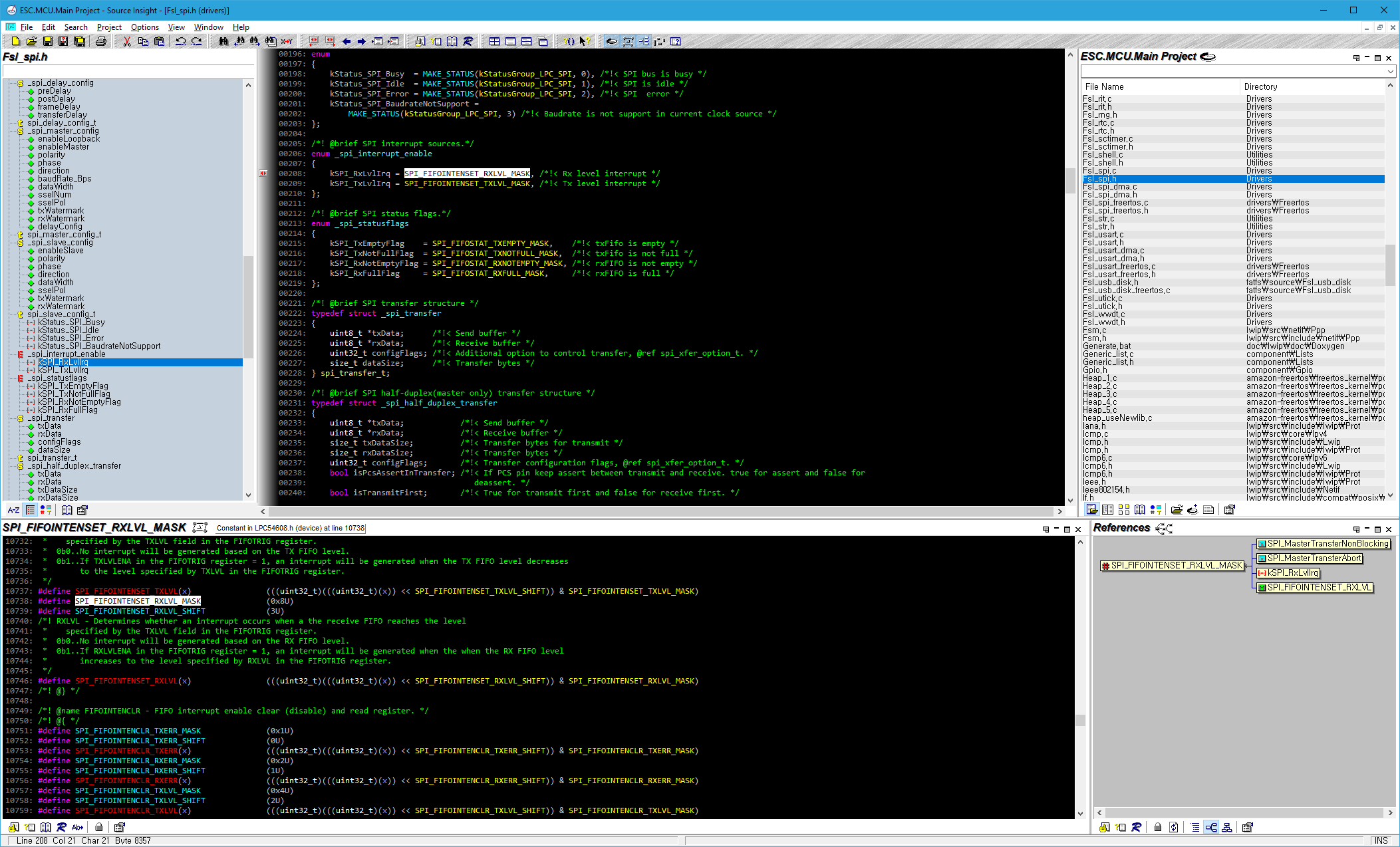Click the Cut scissors toolbar icon
The image size is (1400, 847).
[x=126, y=41]
